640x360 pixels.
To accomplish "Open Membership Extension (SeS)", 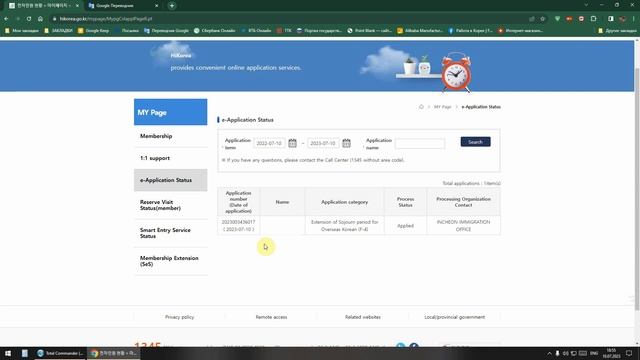I will [170, 261].
